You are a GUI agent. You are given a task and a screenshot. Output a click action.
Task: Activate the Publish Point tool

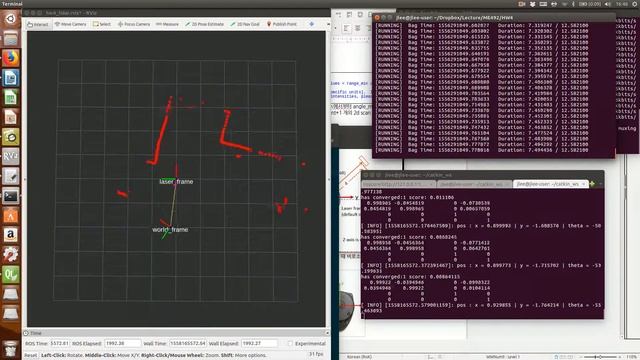(282, 24)
